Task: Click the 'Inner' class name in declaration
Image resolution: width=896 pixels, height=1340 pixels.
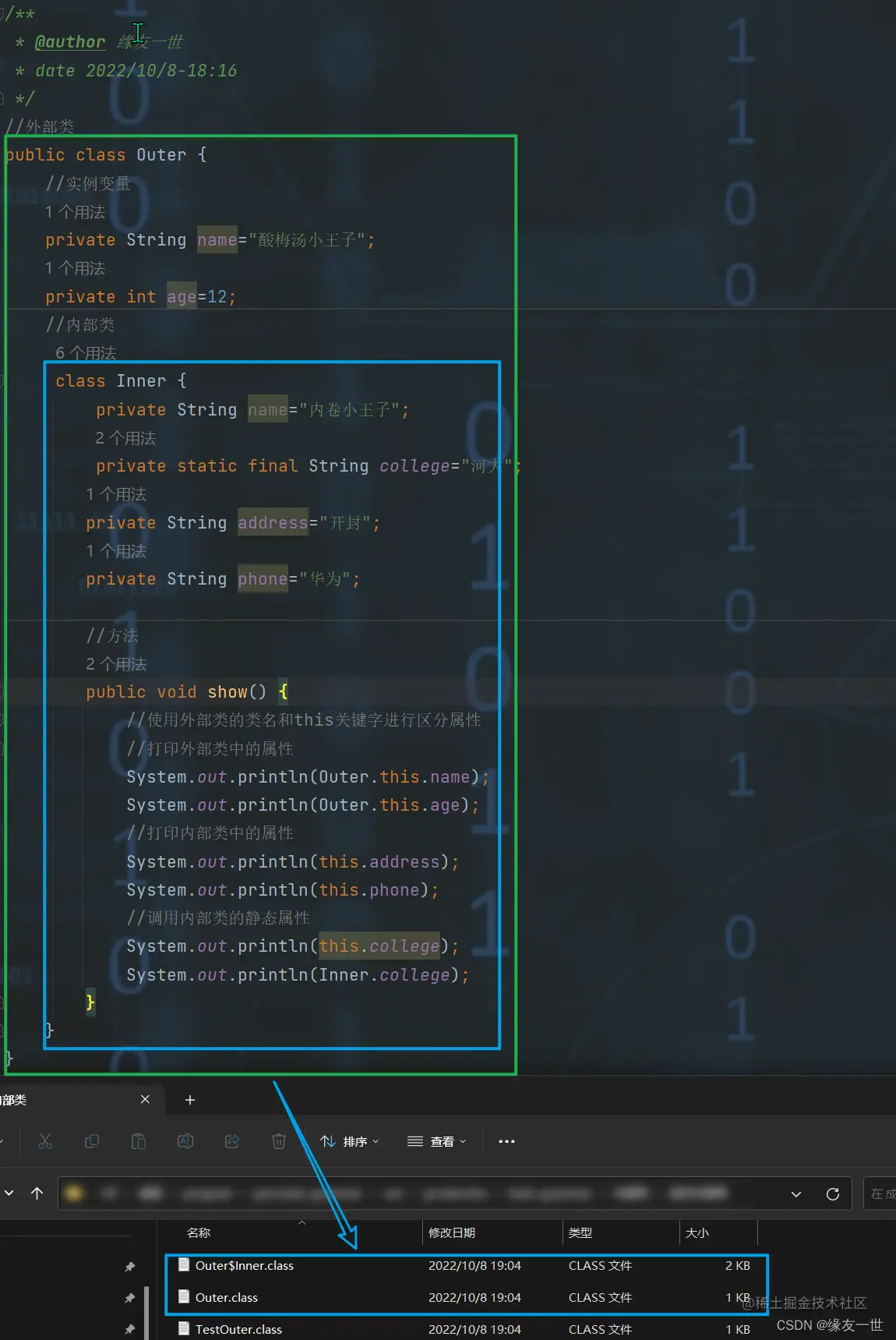Action: coord(141,381)
